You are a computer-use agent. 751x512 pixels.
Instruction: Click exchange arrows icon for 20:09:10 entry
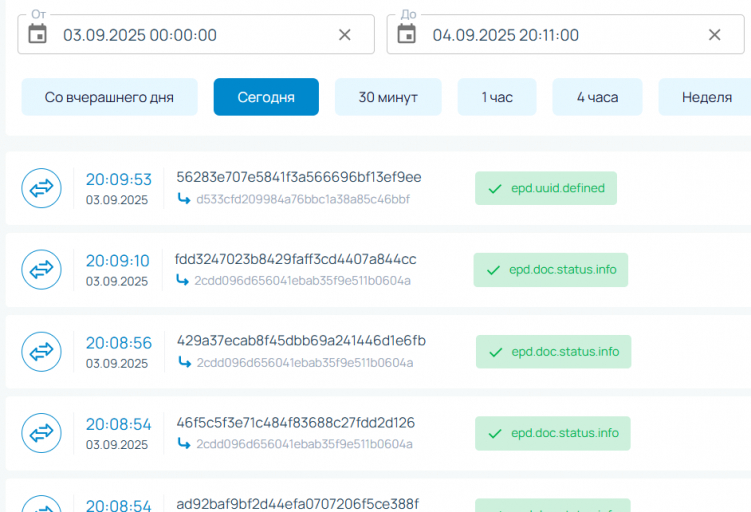[x=42, y=270]
